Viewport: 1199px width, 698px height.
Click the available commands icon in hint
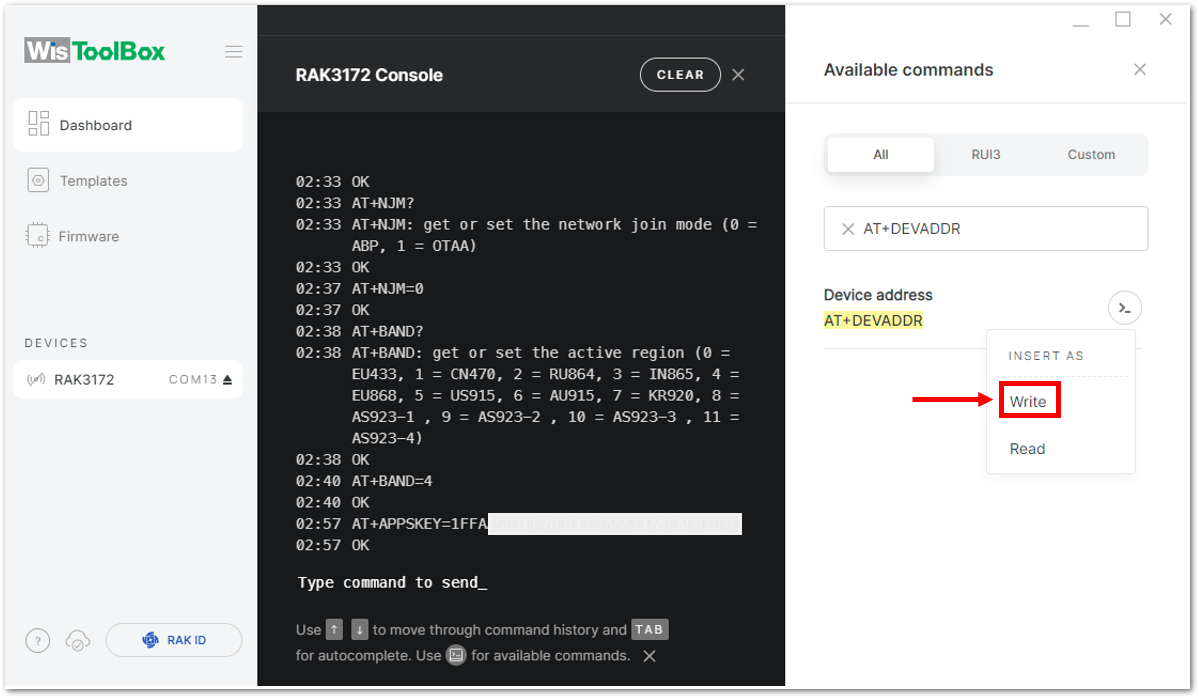[457, 655]
